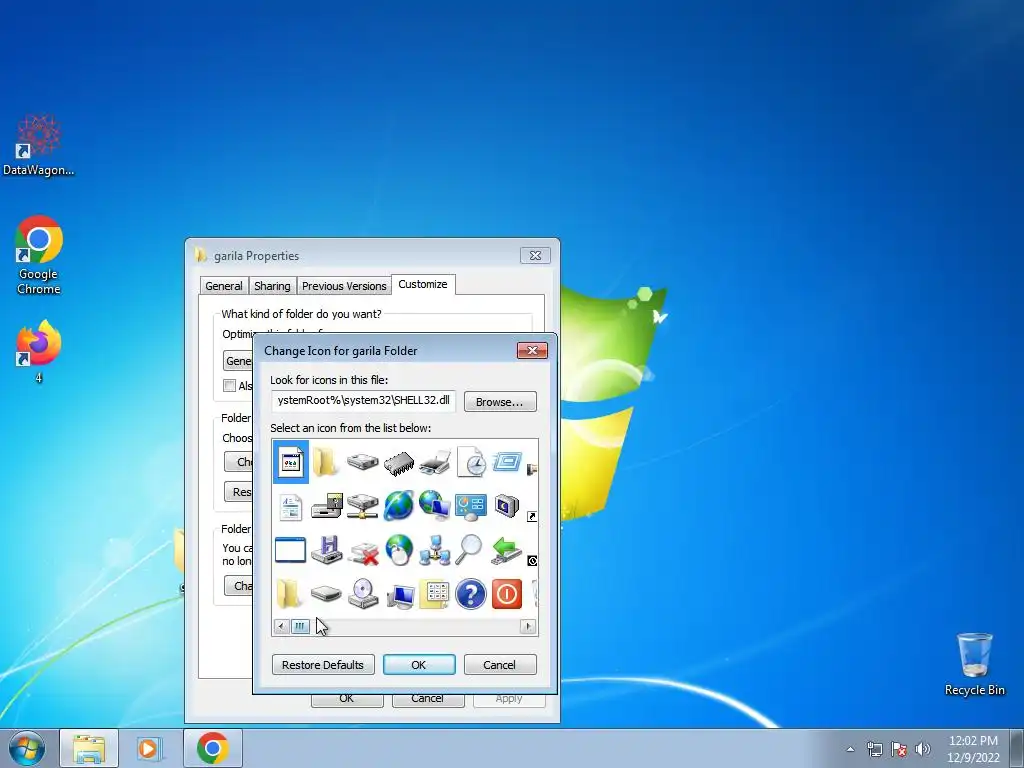This screenshot has width=1024, height=768.
Task: Open Windows Explorer from taskbar
Action: coord(89,748)
